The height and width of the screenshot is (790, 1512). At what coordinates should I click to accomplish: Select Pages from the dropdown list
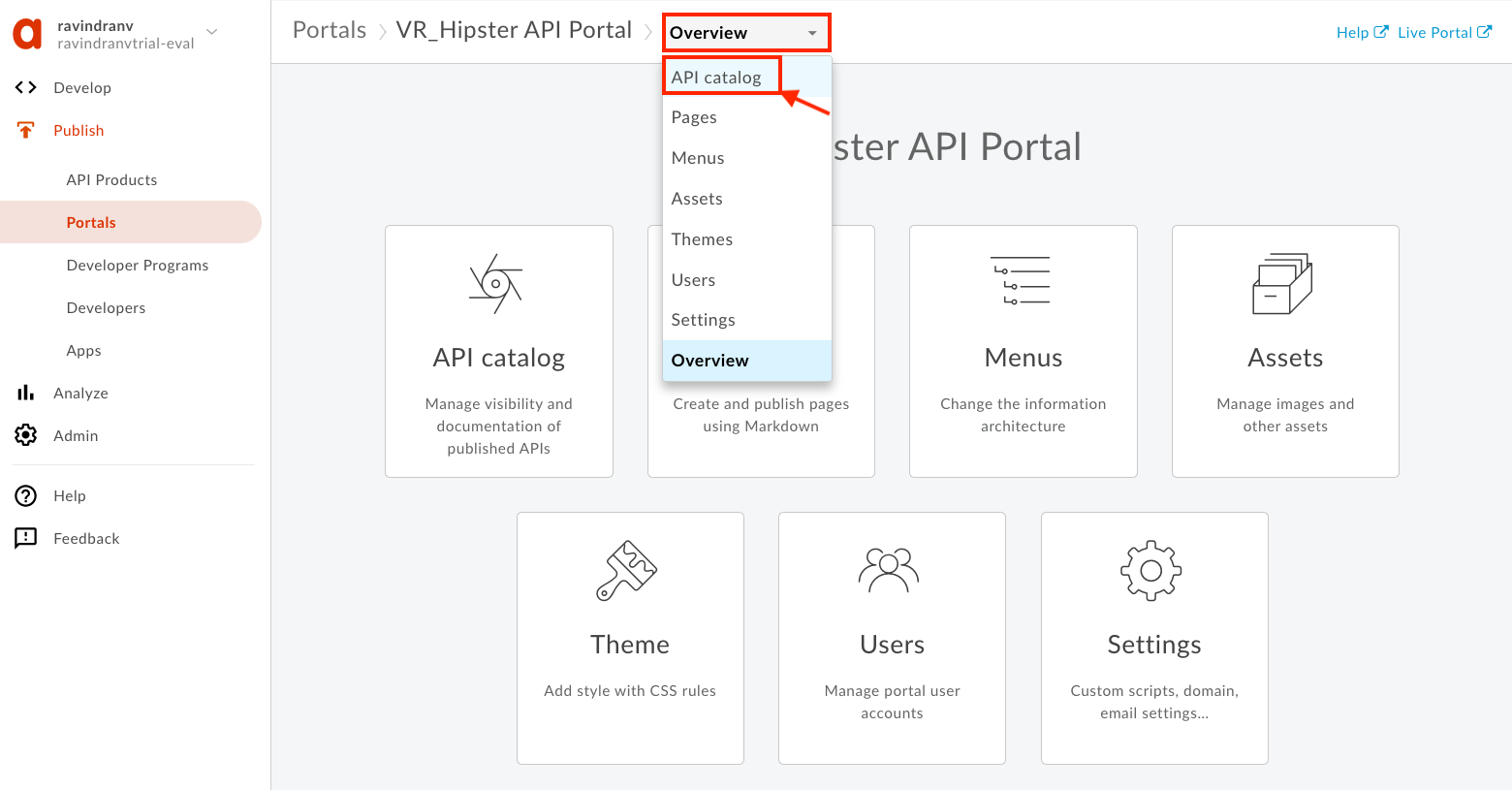click(x=747, y=117)
